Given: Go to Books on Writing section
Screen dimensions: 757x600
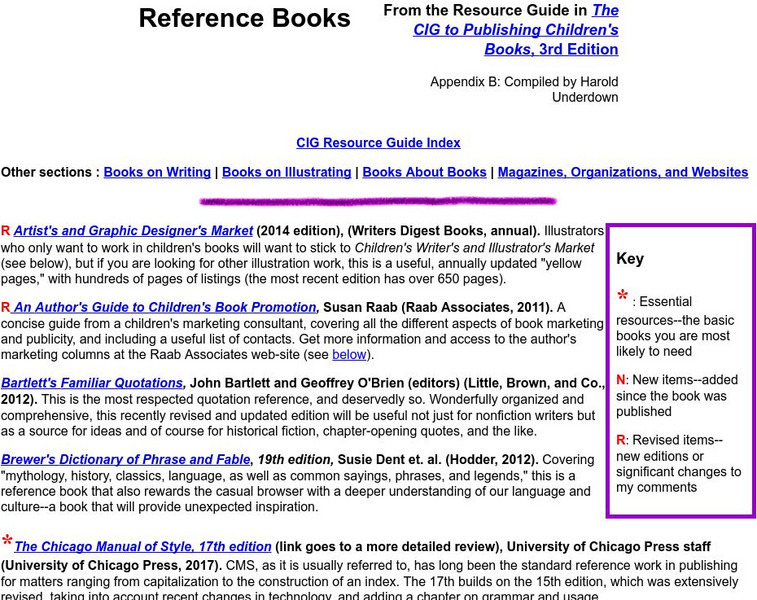Looking at the screenshot, I should 157,172.
